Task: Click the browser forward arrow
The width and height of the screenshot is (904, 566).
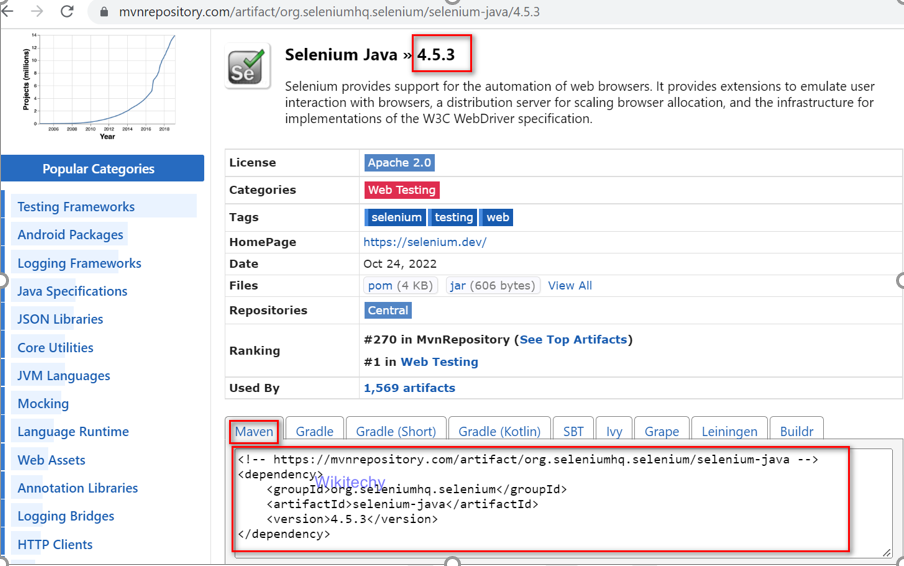Action: (37, 12)
